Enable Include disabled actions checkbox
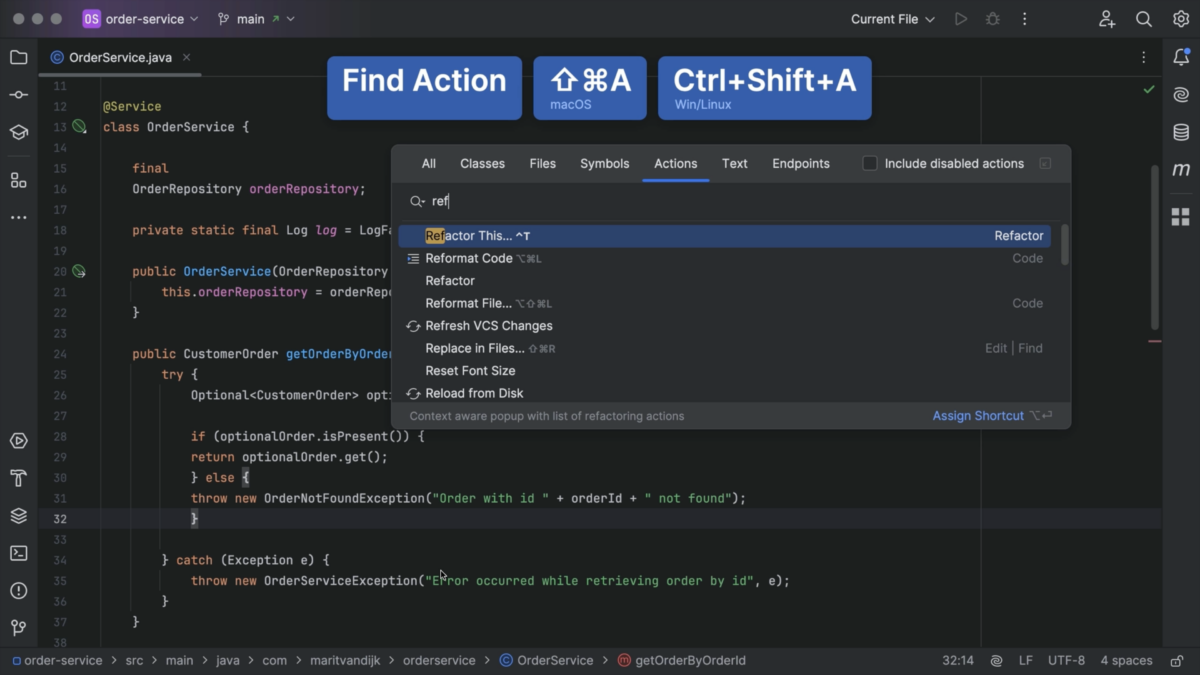This screenshot has width=1200, height=675. point(870,164)
